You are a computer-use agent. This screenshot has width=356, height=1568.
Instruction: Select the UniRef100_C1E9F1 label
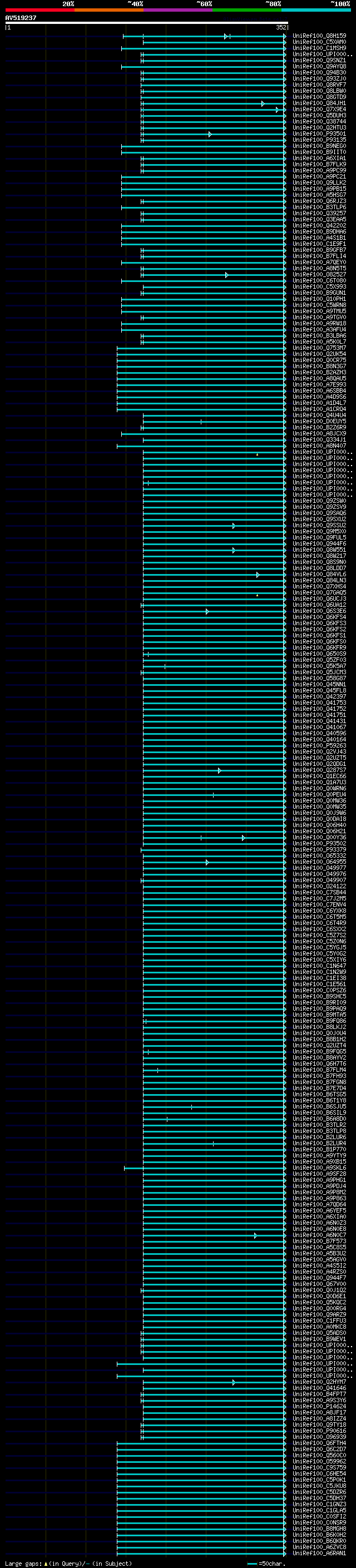(319, 244)
